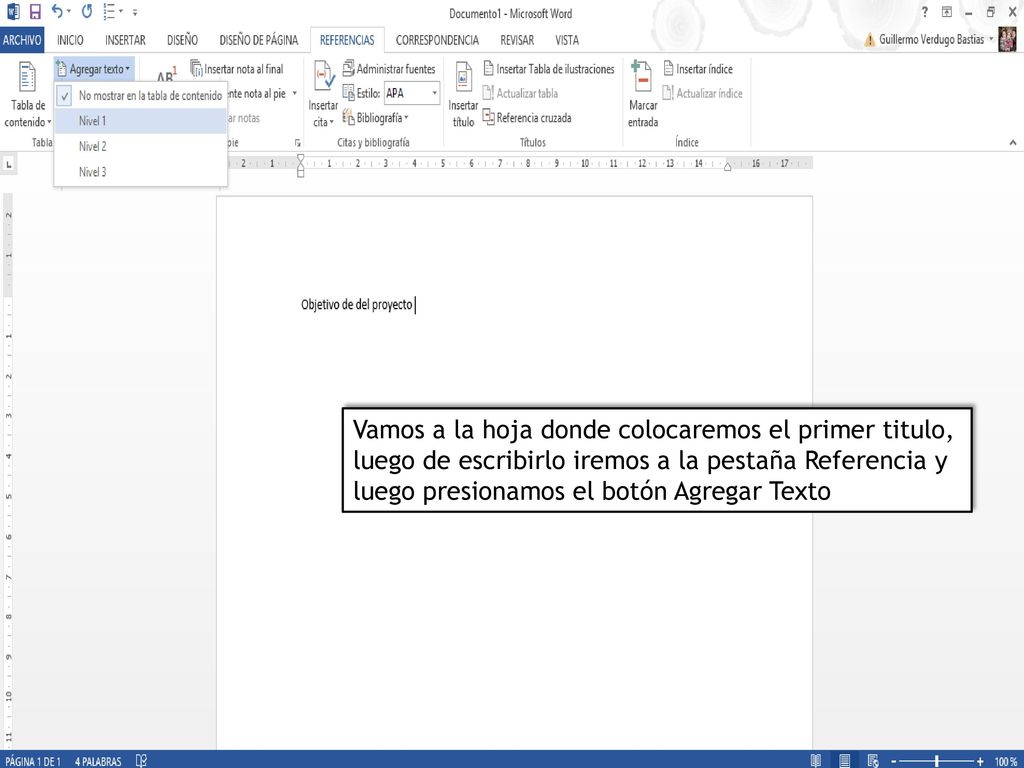Open the Bibliografía dropdown
1024x768 pixels.
click(x=376, y=118)
